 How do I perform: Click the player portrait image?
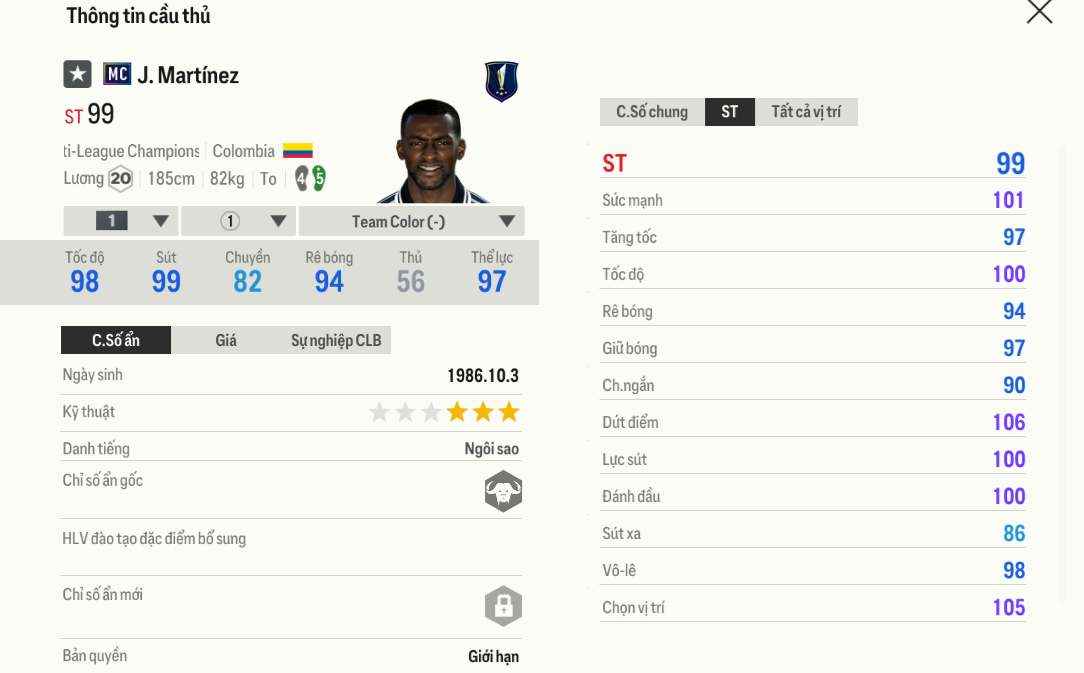[x=430, y=152]
